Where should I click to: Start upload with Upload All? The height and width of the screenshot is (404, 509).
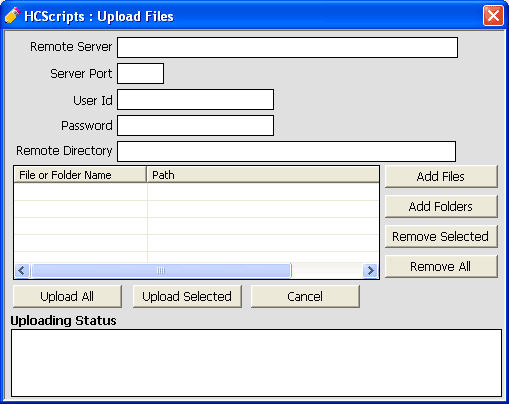click(x=67, y=296)
